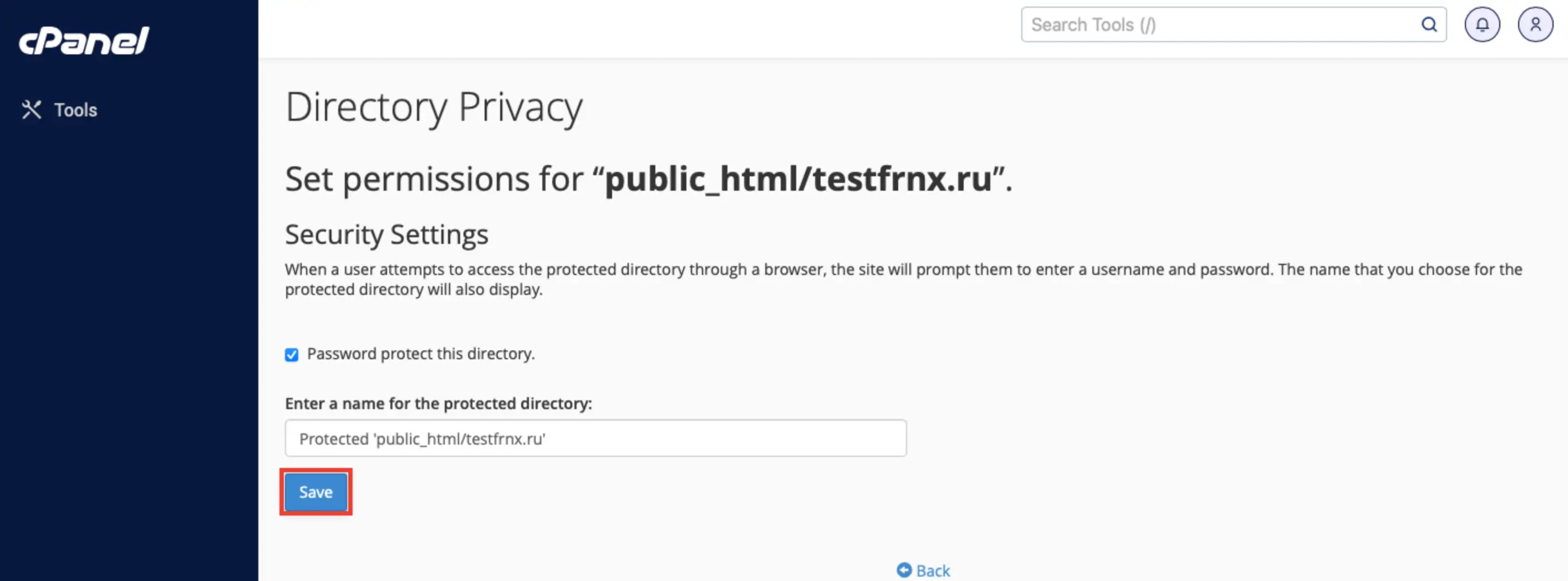
Task: Click the Directory Privacy page title
Action: click(434, 108)
